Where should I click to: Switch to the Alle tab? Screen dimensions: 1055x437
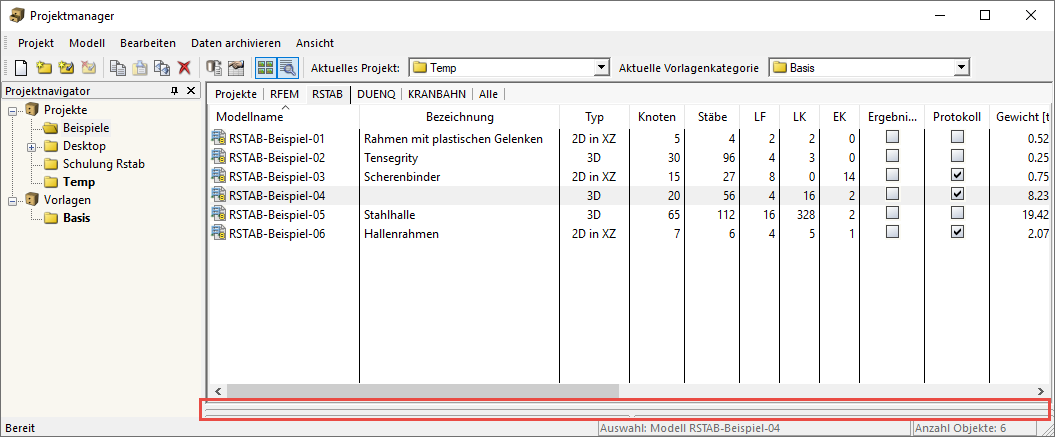(x=488, y=94)
